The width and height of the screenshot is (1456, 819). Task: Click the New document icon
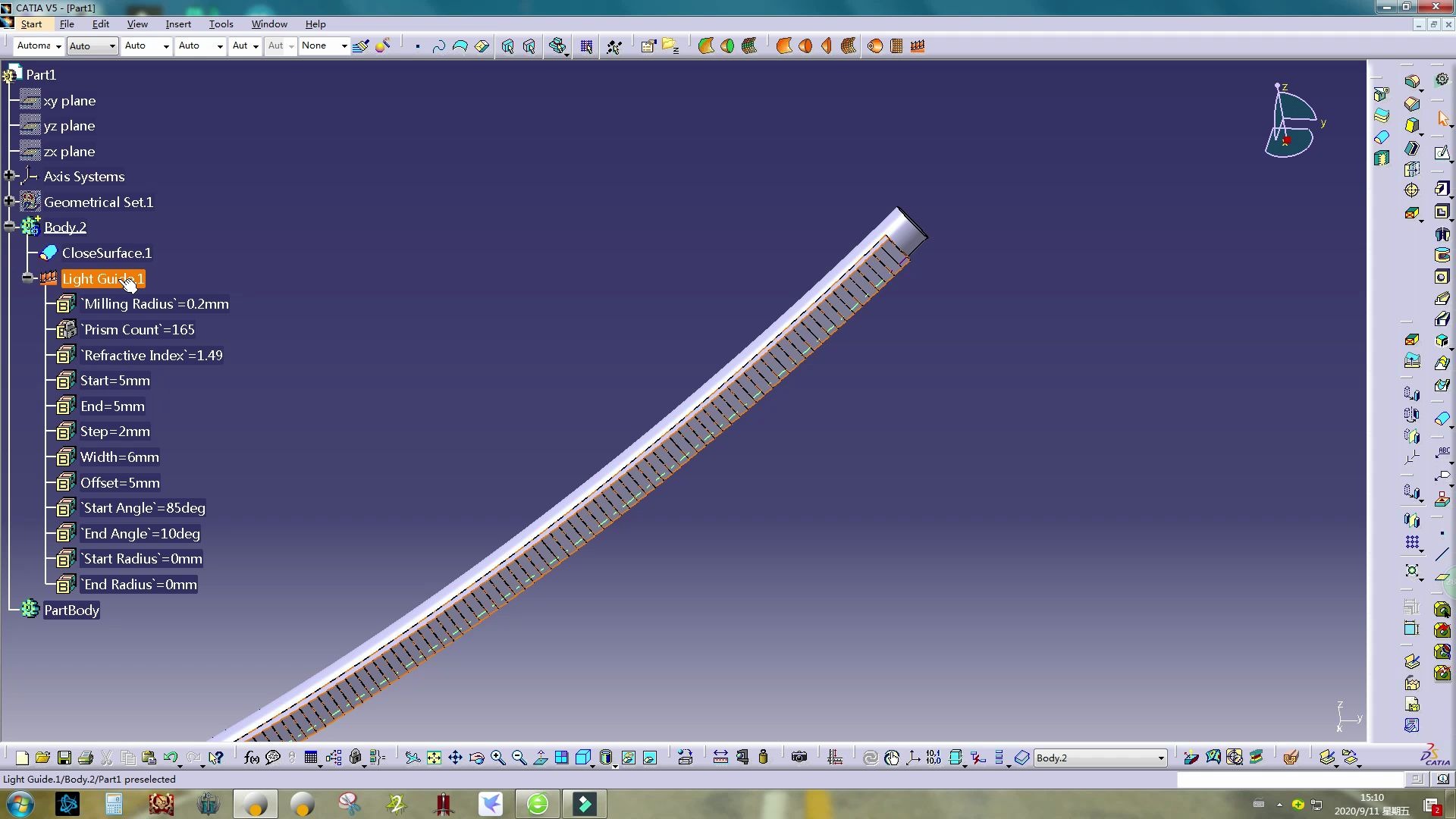point(22,758)
